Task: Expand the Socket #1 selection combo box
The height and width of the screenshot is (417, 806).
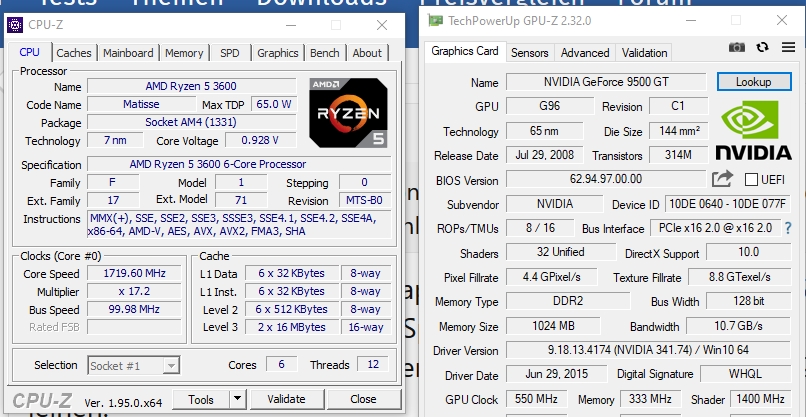Action: click(172, 366)
